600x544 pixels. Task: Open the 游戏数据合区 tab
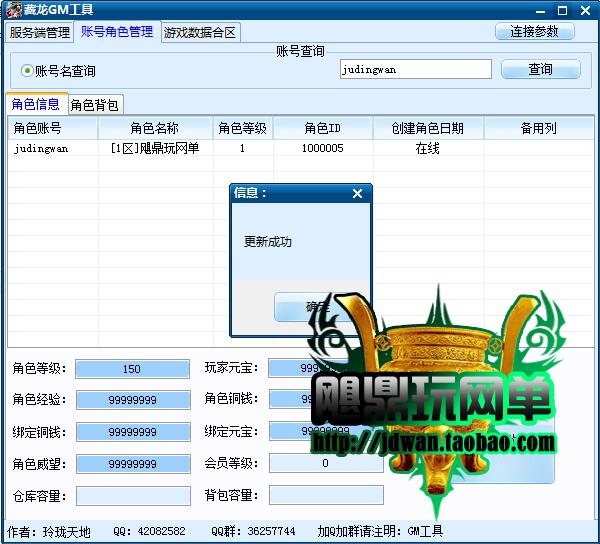point(200,32)
